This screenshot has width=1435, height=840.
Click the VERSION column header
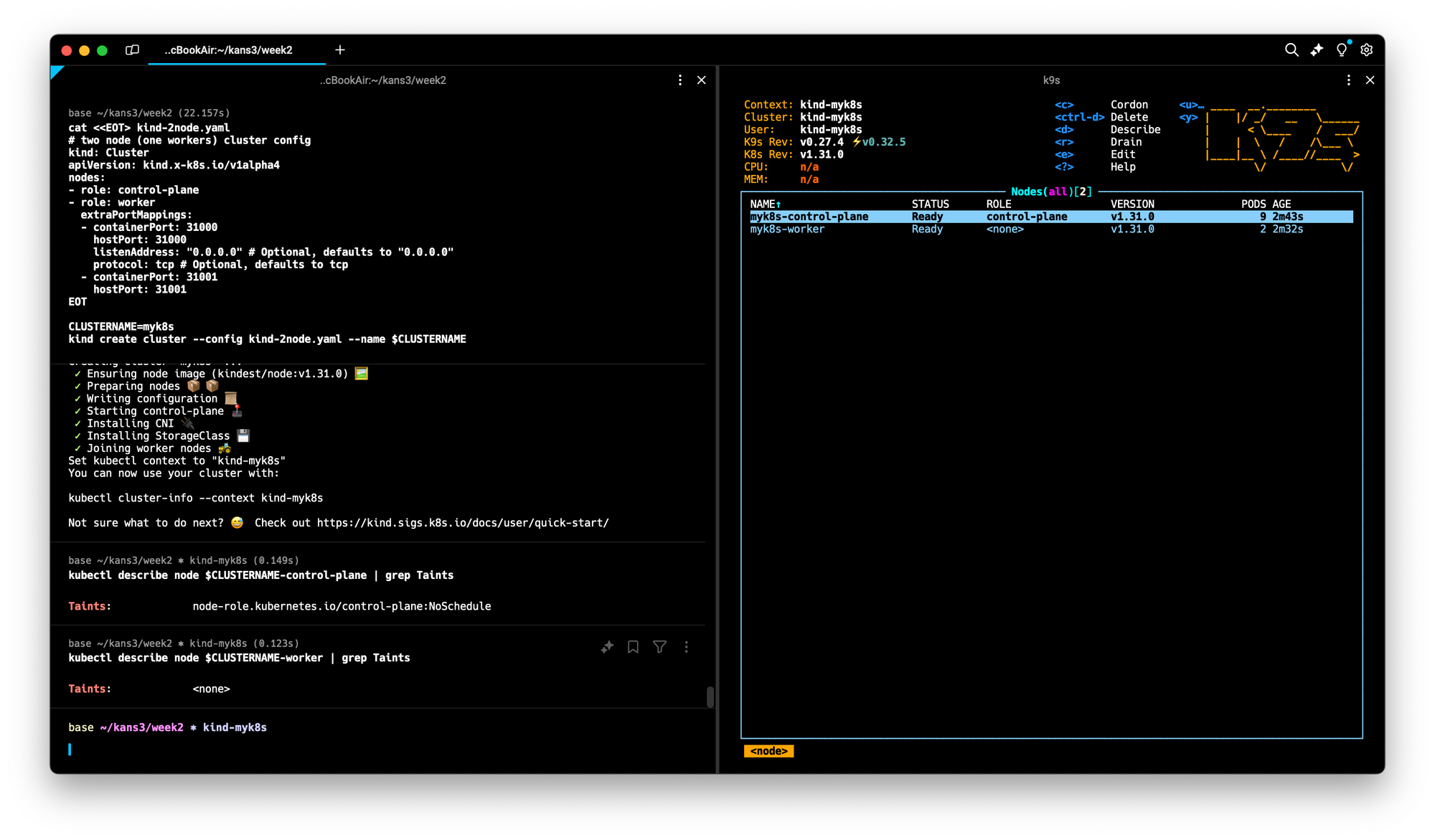point(1132,204)
